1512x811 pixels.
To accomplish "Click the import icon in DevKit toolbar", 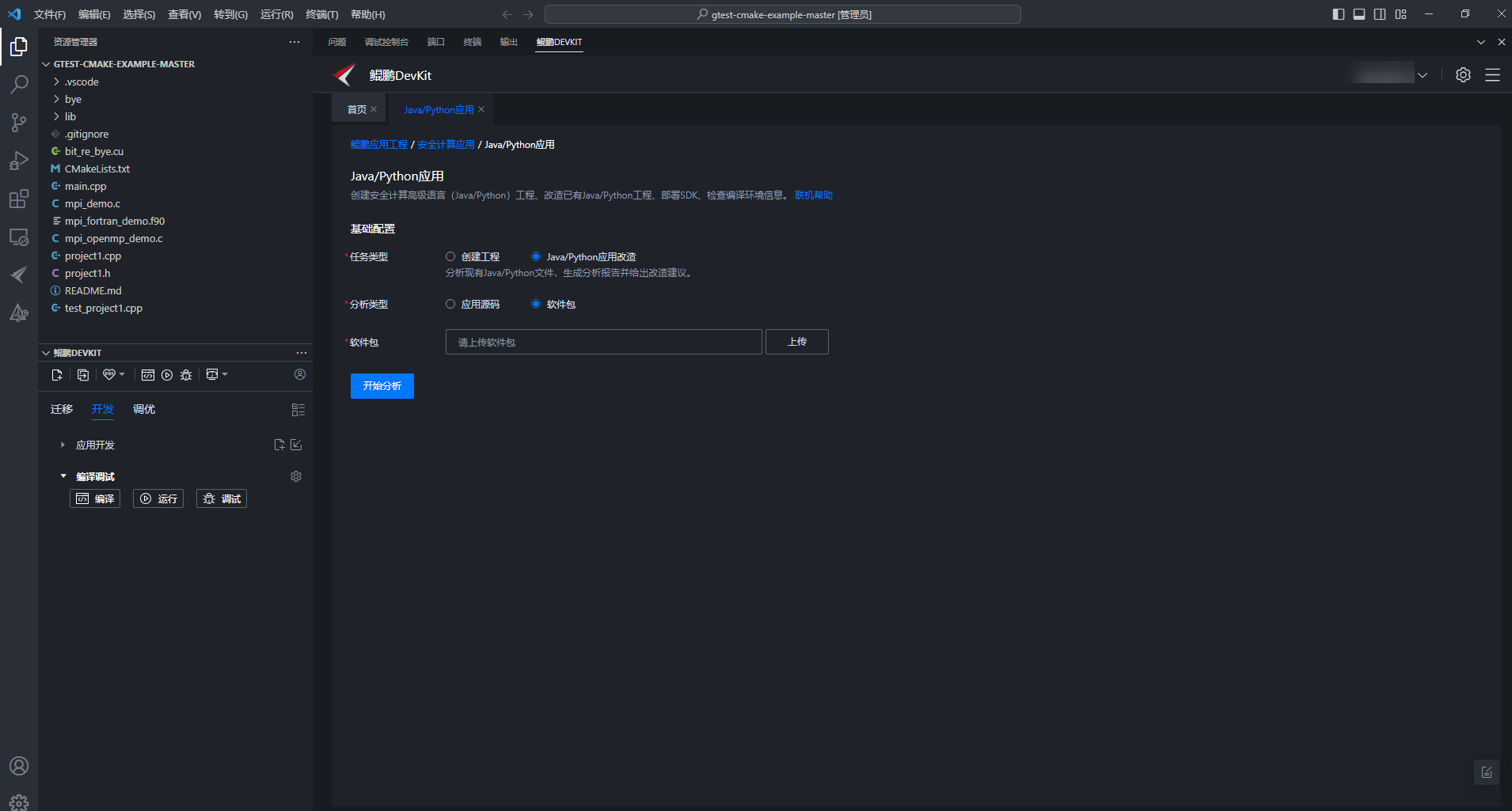I will [x=83, y=375].
